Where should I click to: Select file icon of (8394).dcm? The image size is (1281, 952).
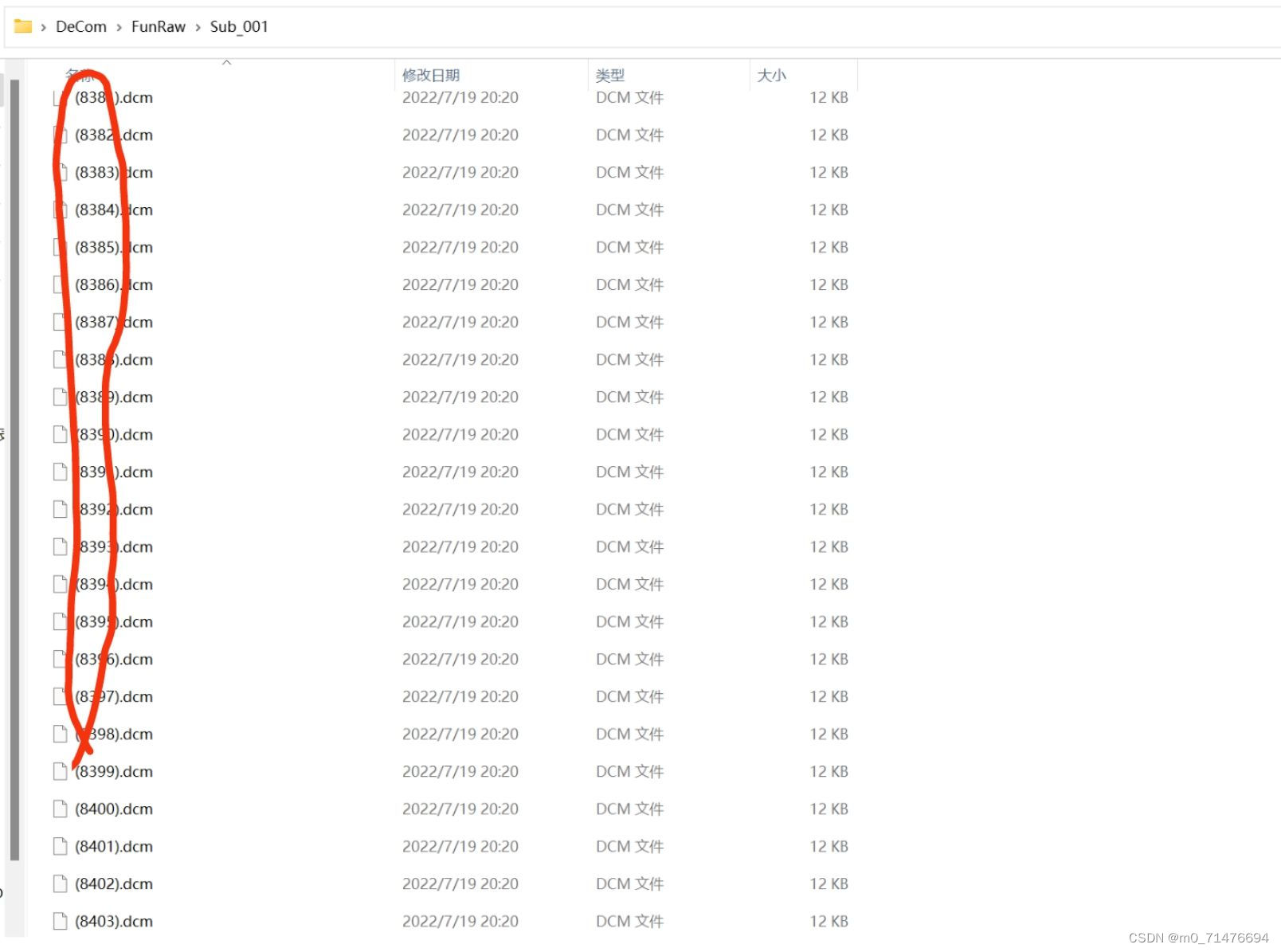(x=60, y=584)
